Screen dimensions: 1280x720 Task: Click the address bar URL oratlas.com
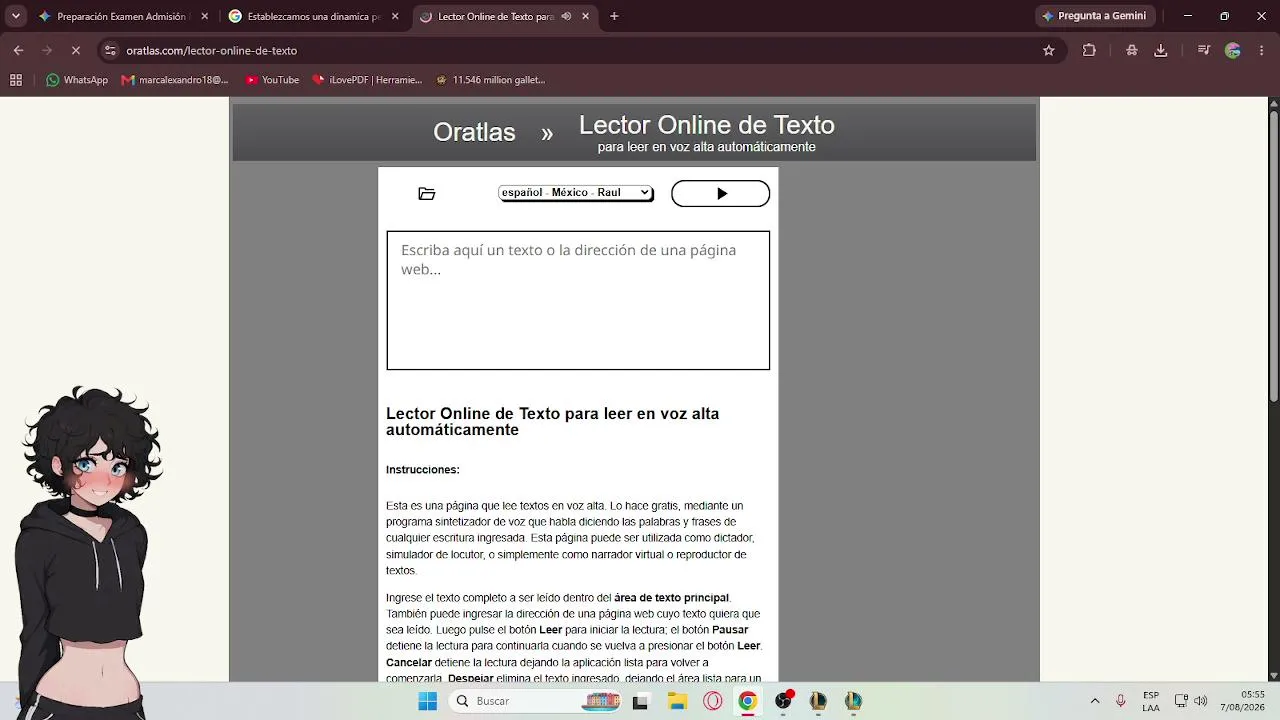tap(211, 50)
